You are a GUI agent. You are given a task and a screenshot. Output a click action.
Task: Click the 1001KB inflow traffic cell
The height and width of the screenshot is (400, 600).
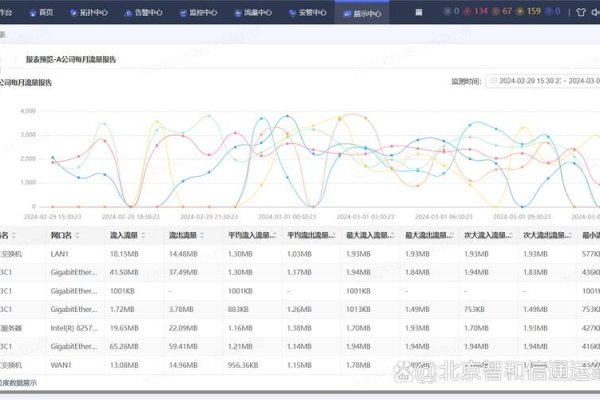coord(122,291)
